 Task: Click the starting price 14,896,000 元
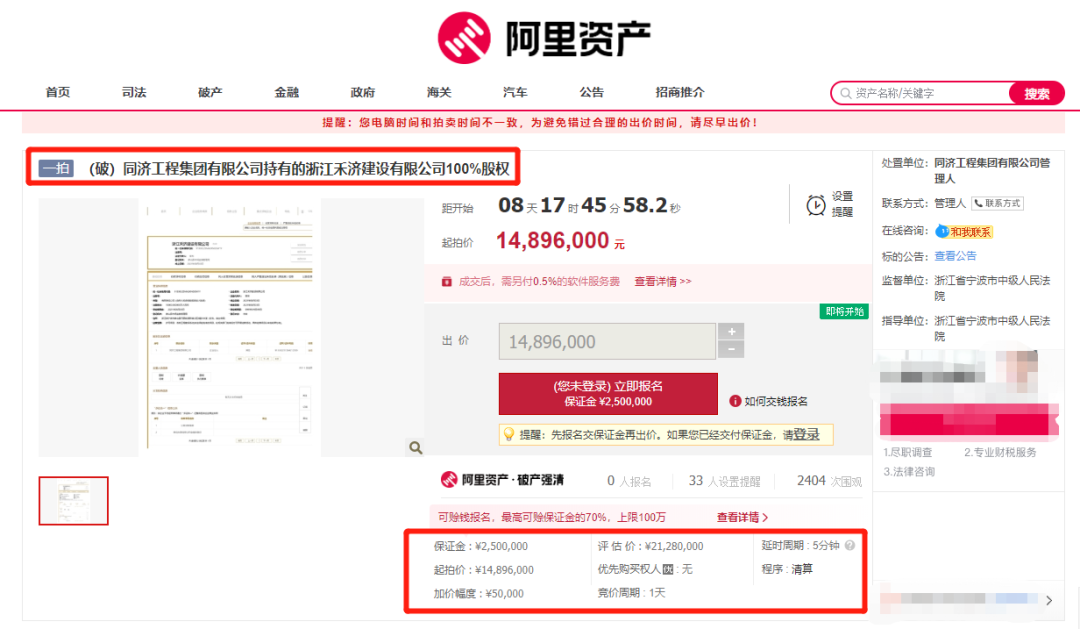pyautogui.click(x=561, y=240)
